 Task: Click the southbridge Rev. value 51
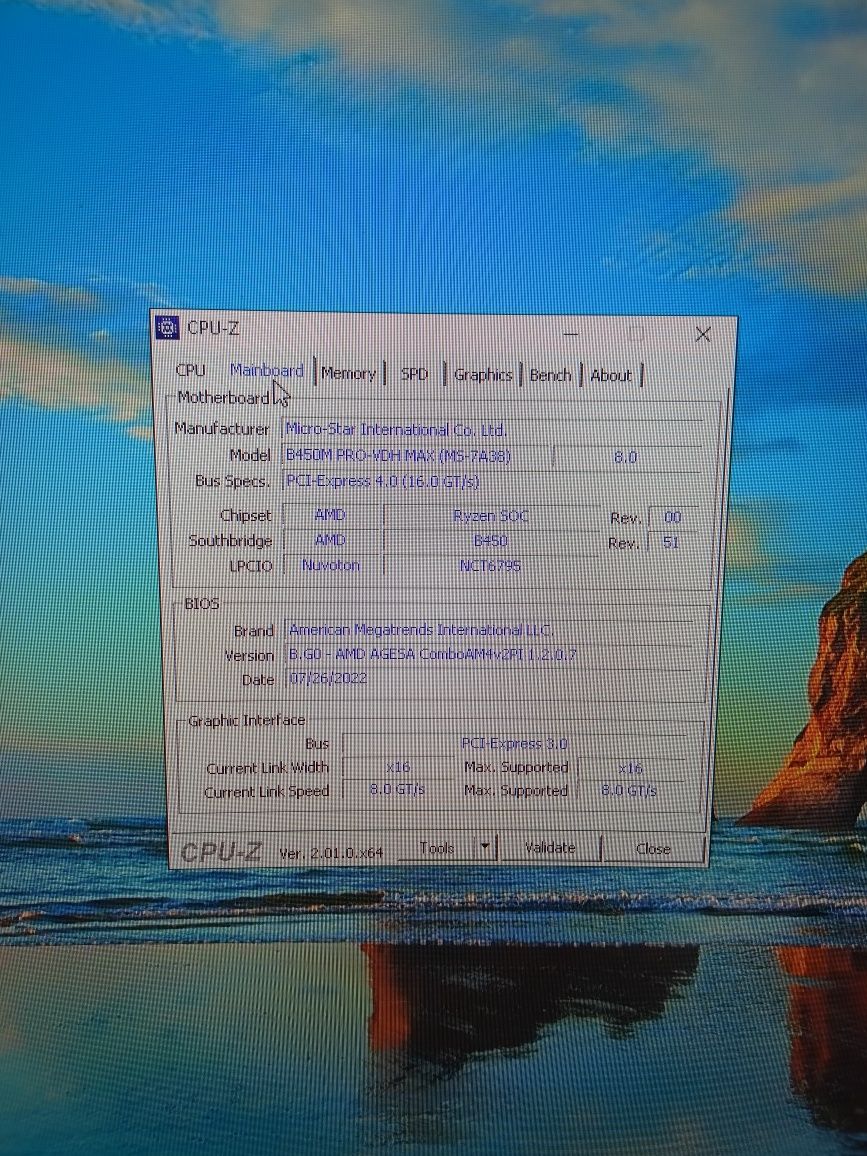tap(672, 543)
